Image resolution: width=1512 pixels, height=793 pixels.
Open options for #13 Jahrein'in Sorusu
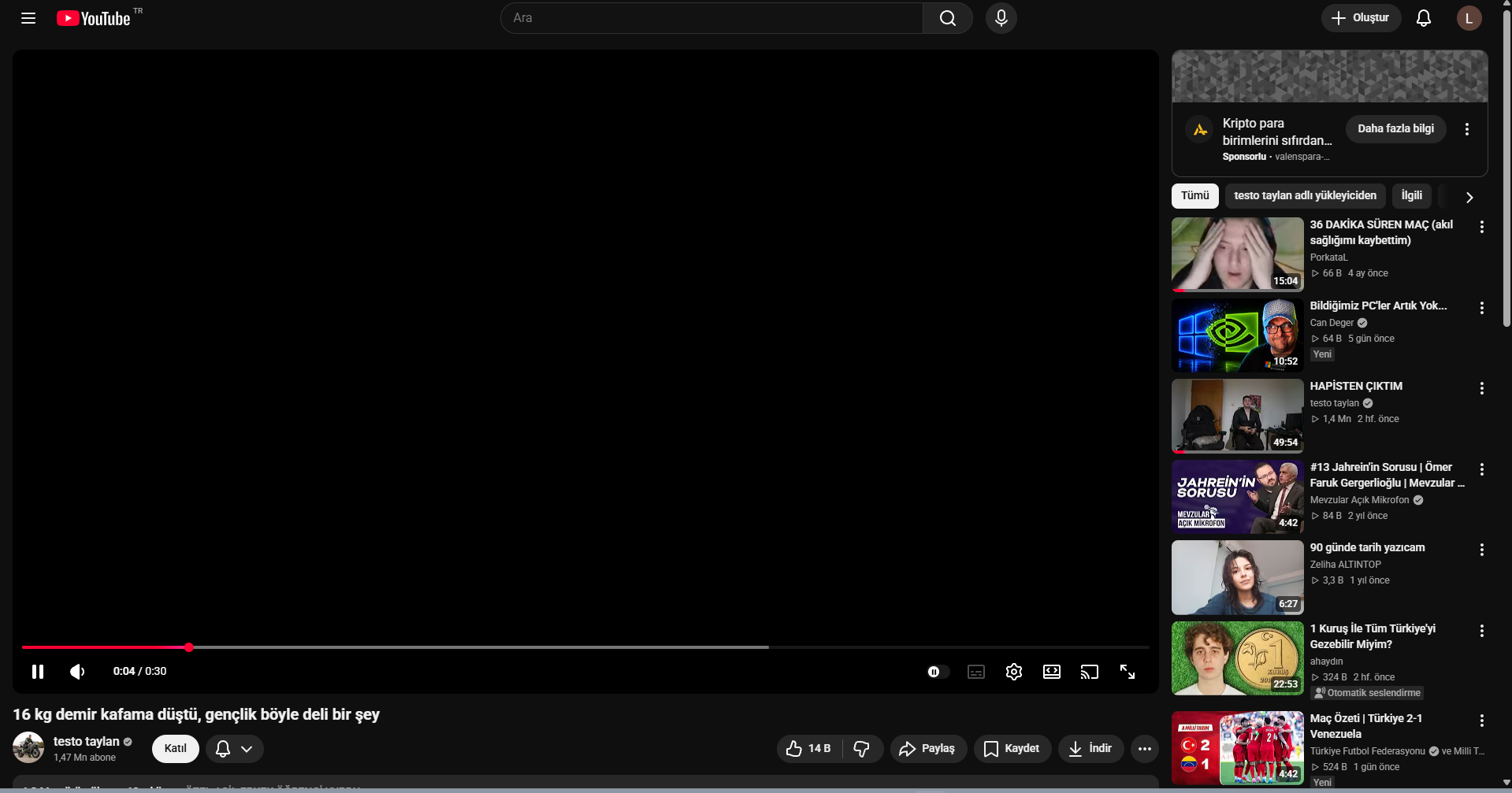pyautogui.click(x=1482, y=469)
